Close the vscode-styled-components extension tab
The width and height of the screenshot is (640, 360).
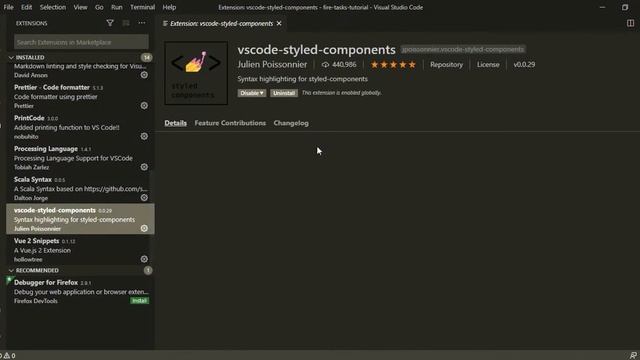(x=279, y=24)
